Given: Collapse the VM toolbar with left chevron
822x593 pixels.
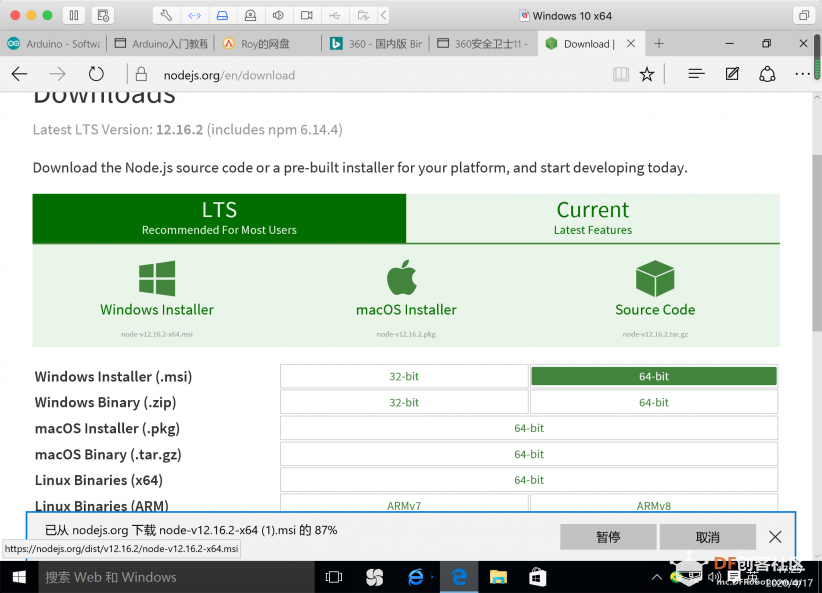Looking at the screenshot, I should pyautogui.click(x=384, y=15).
